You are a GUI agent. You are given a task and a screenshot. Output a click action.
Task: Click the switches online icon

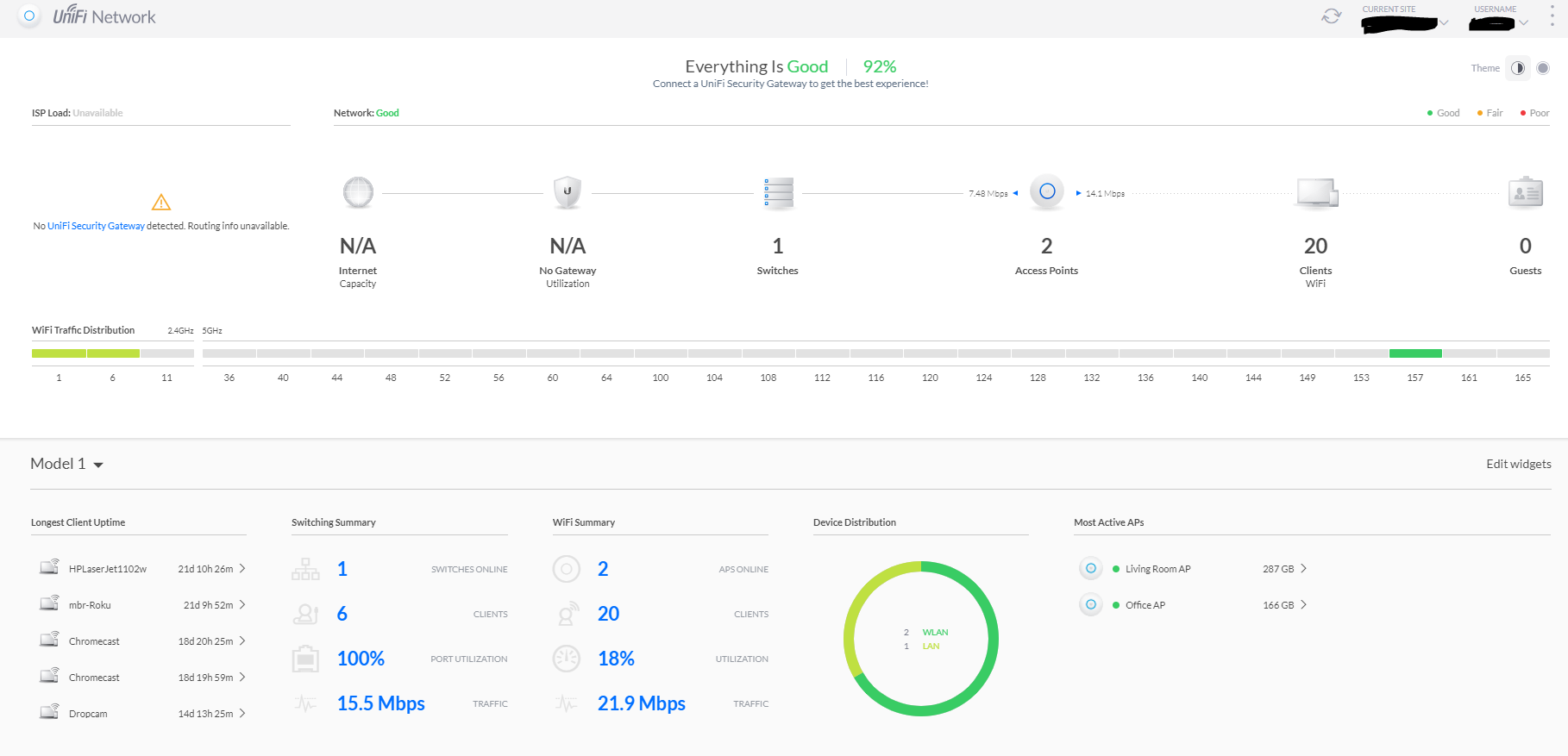tap(305, 569)
